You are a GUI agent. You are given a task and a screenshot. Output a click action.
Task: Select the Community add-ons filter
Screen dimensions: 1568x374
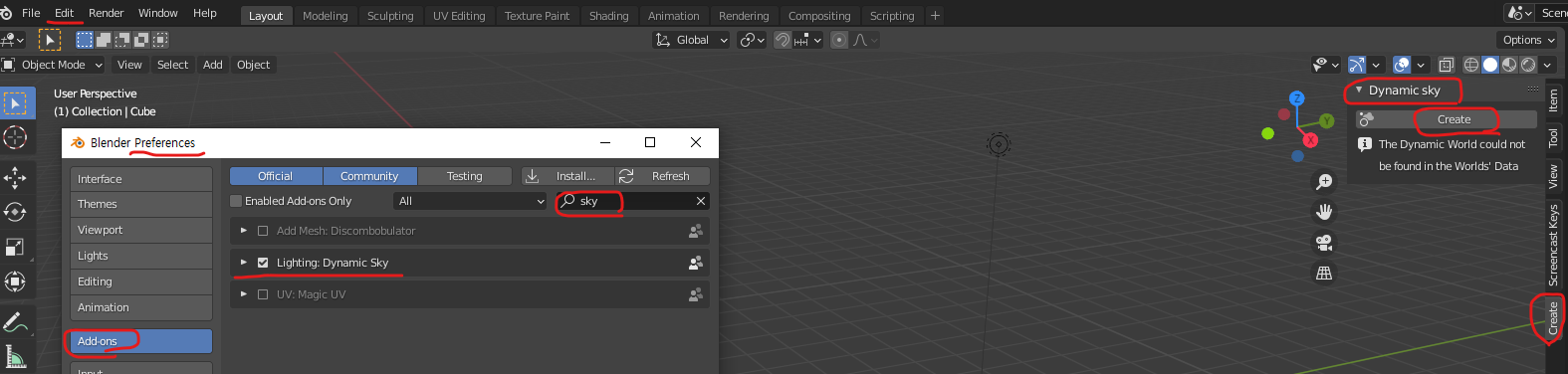pos(369,176)
